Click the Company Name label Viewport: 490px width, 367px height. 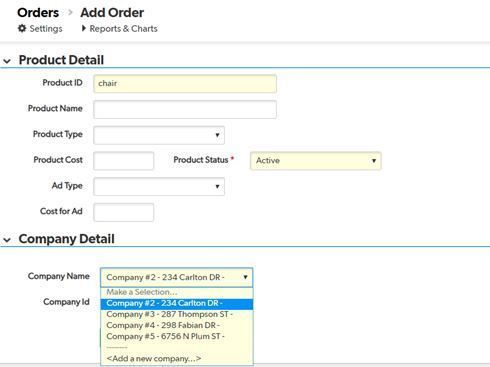(x=59, y=276)
